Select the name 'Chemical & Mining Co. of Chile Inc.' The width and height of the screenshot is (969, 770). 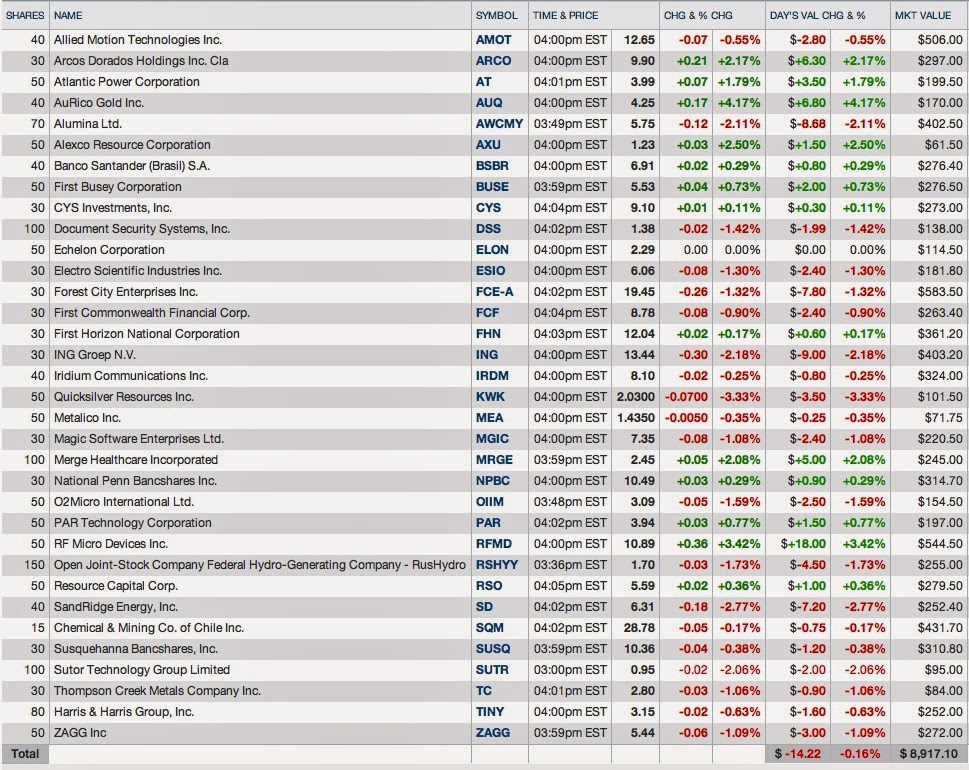coord(149,628)
